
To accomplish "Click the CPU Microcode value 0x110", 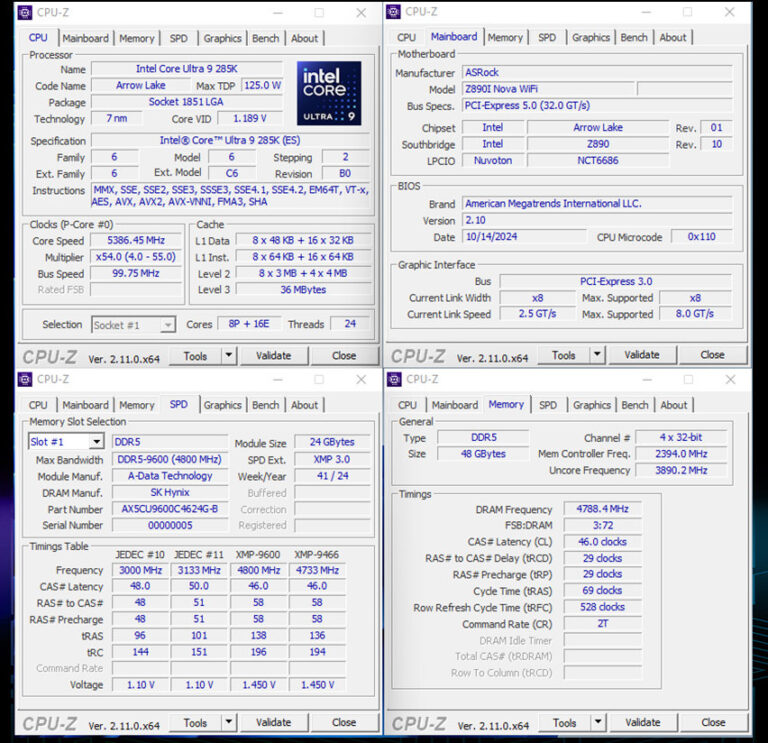I will coord(701,237).
